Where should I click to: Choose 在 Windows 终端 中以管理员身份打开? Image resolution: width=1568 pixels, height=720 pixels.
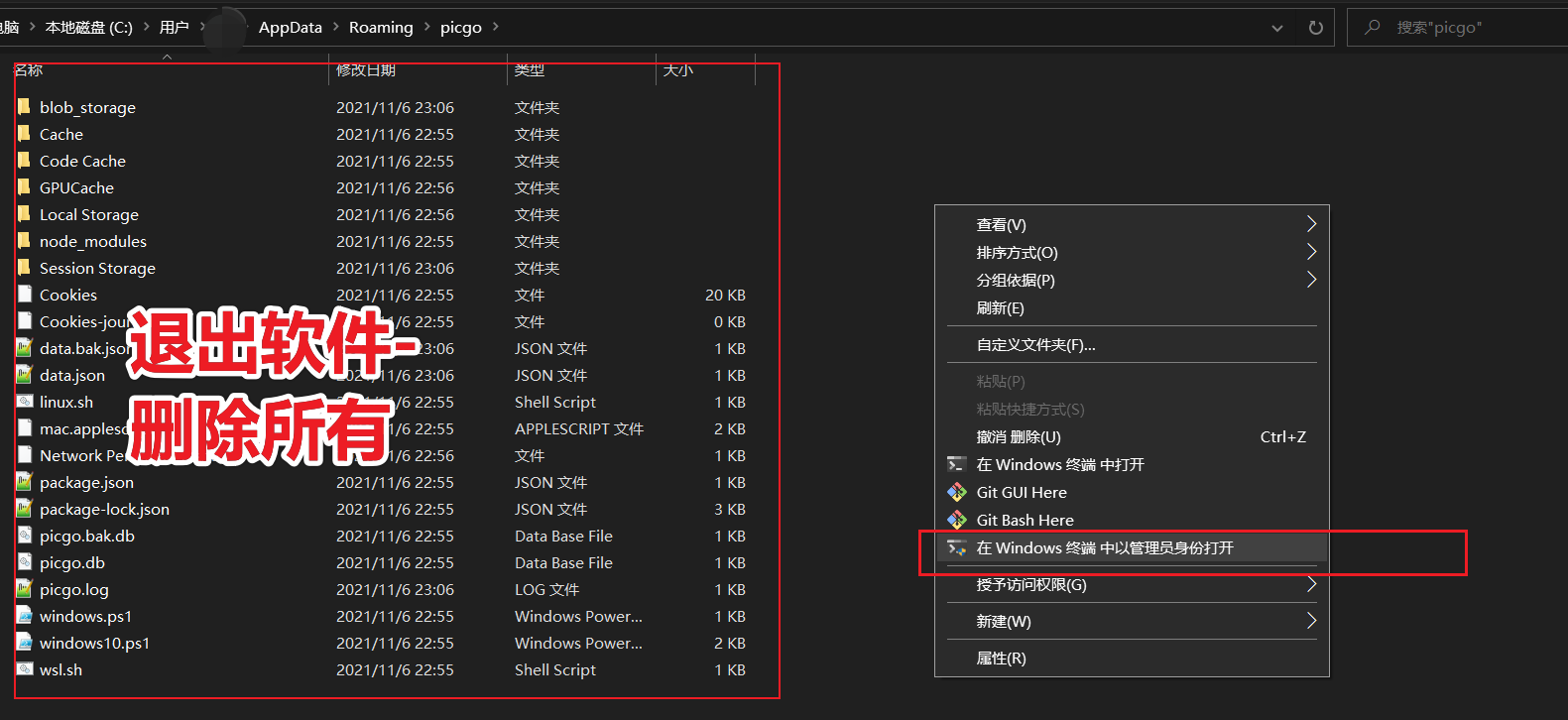pos(1132,547)
